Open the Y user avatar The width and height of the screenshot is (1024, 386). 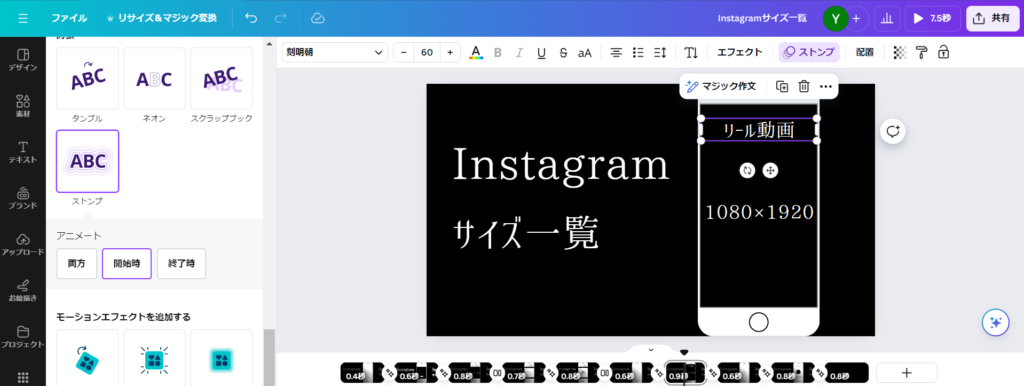pos(835,18)
